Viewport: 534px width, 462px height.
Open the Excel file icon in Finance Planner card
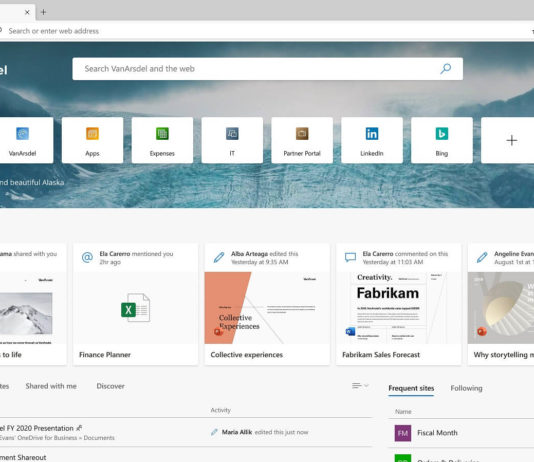point(135,308)
